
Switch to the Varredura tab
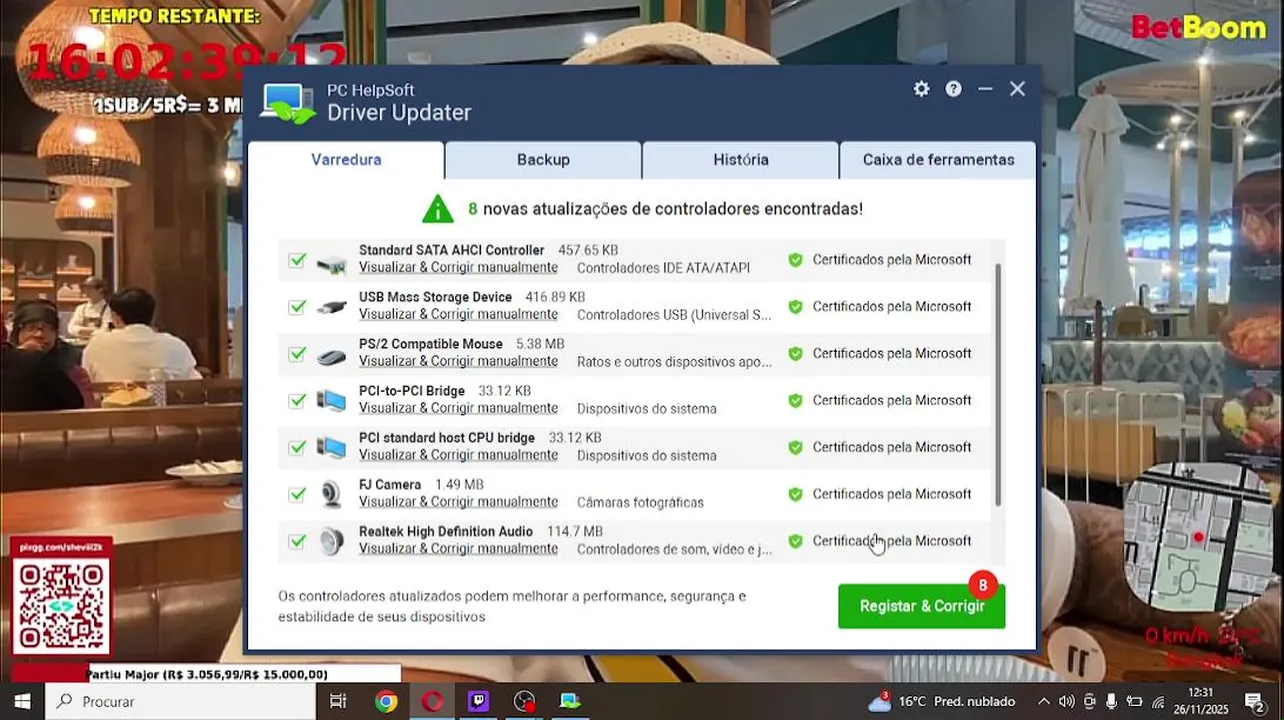(346, 160)
